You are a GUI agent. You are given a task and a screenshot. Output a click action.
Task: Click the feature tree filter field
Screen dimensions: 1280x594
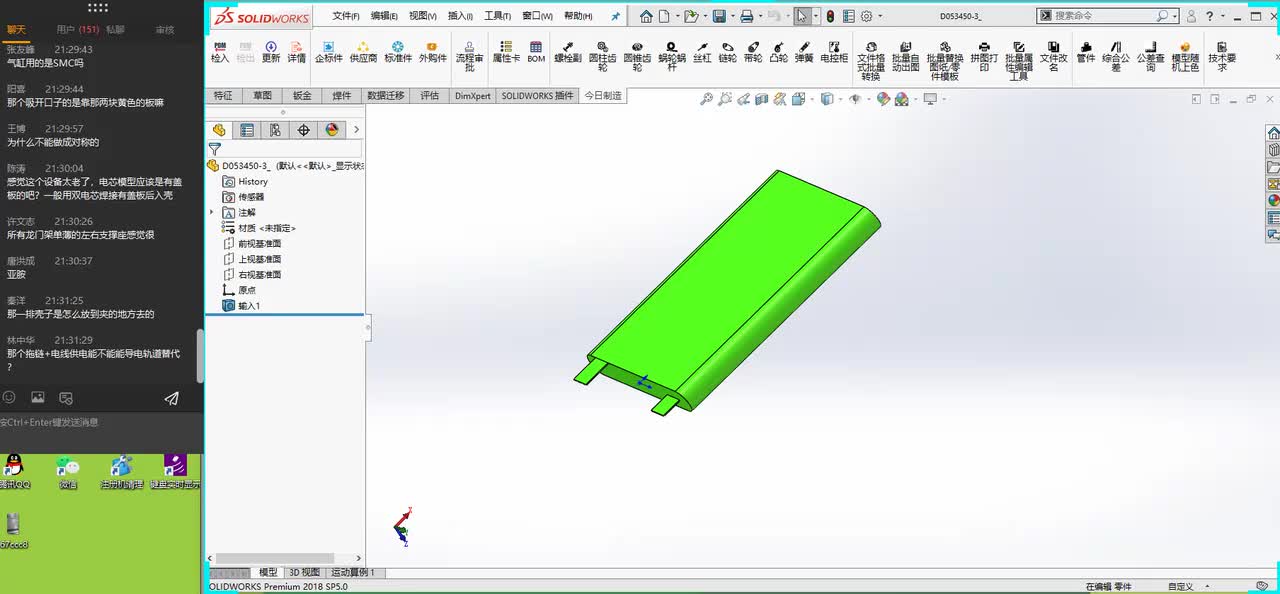tap(284, 149)
